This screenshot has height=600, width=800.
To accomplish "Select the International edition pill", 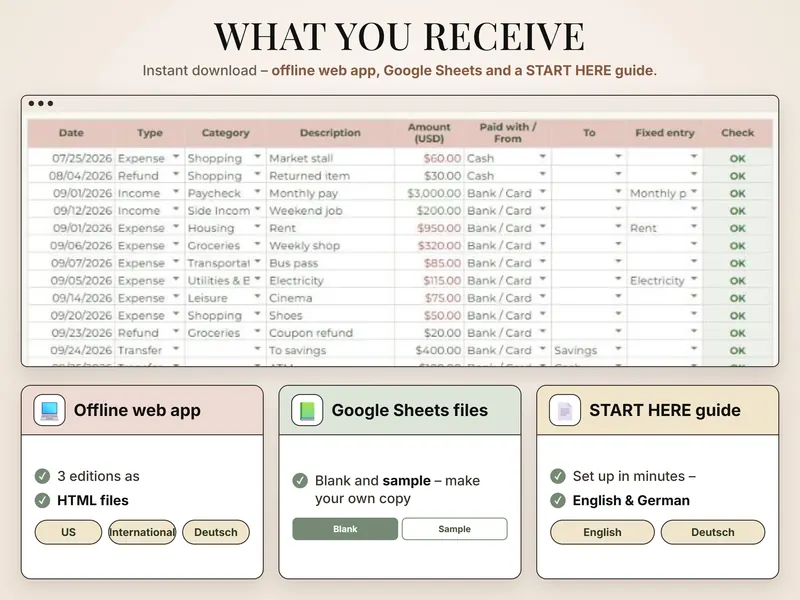I will point(142,532).
